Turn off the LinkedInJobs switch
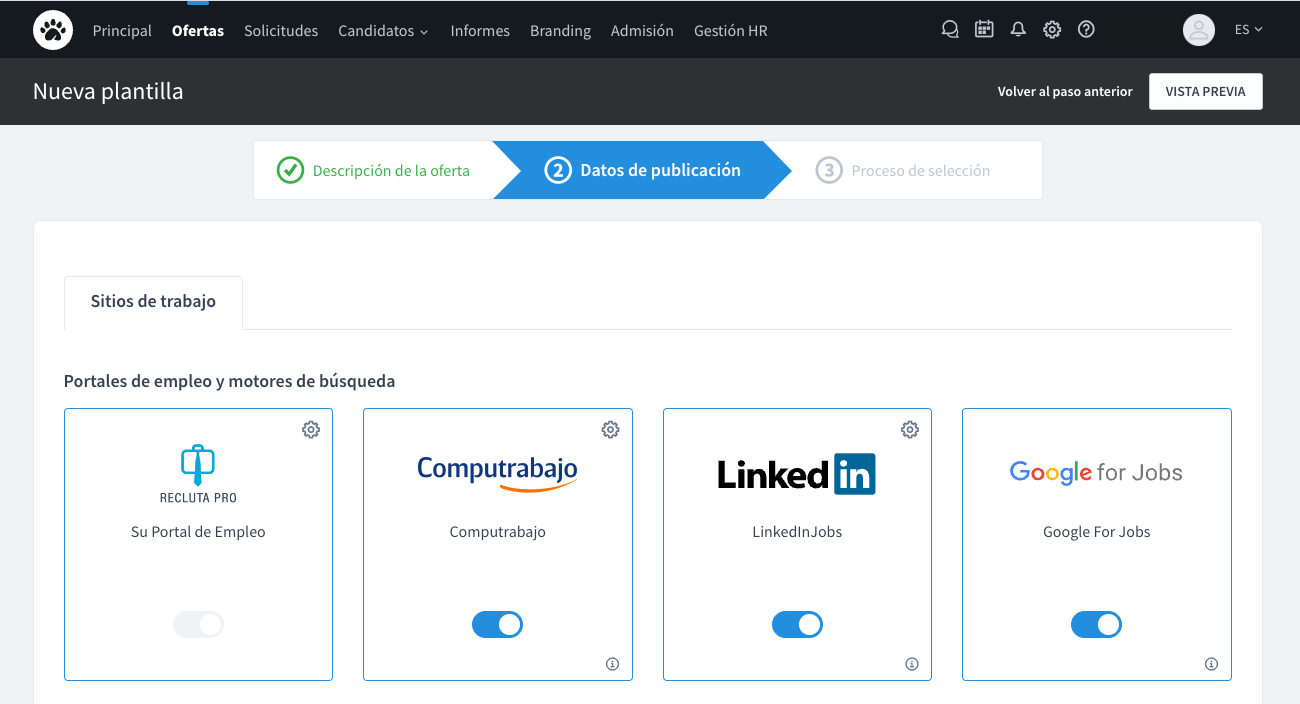This screenshot has height=704, width=1300. [797, 624]
